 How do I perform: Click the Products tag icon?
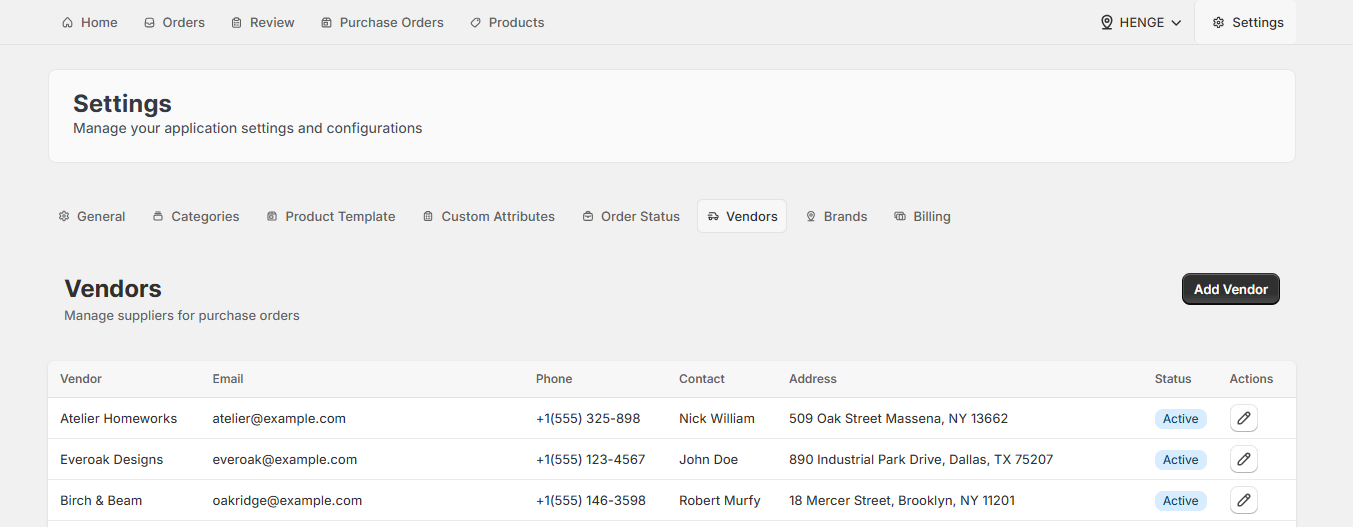point(475,22)
